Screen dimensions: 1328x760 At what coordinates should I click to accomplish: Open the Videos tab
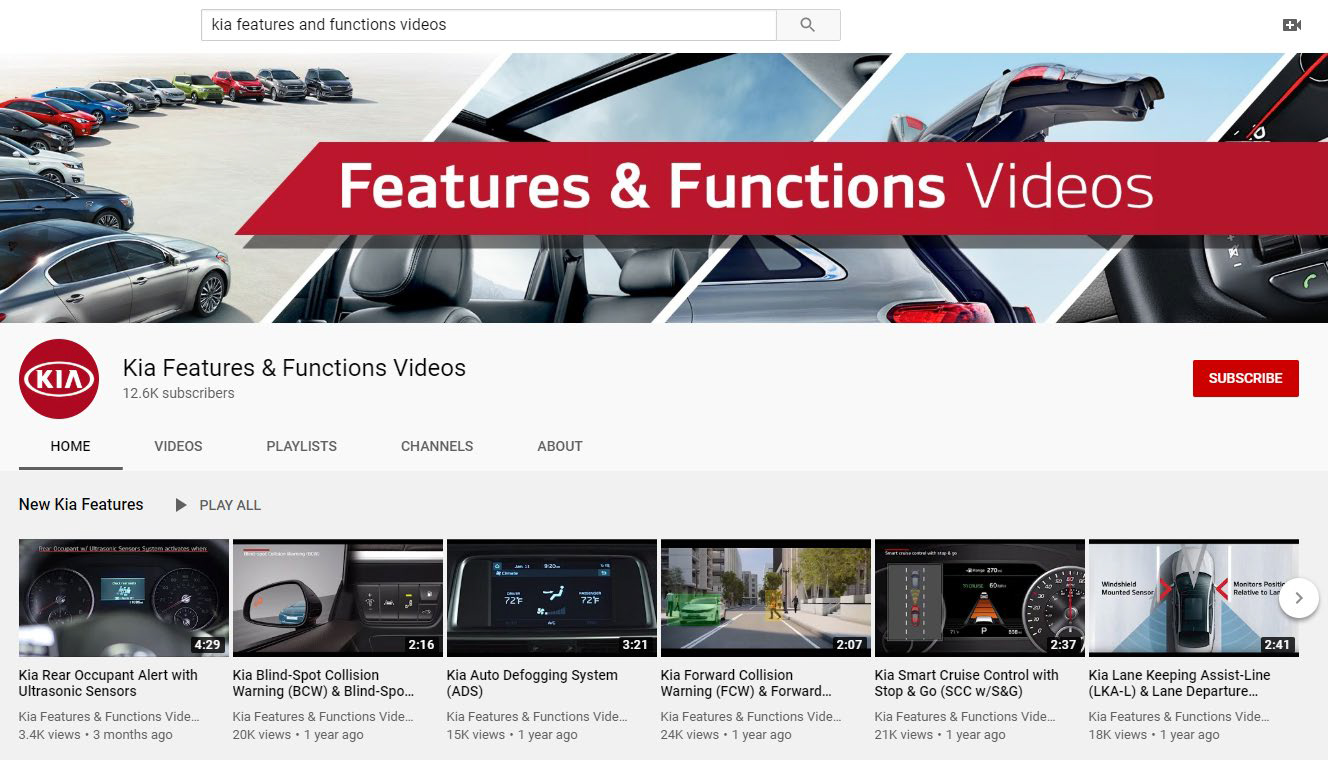179,446
